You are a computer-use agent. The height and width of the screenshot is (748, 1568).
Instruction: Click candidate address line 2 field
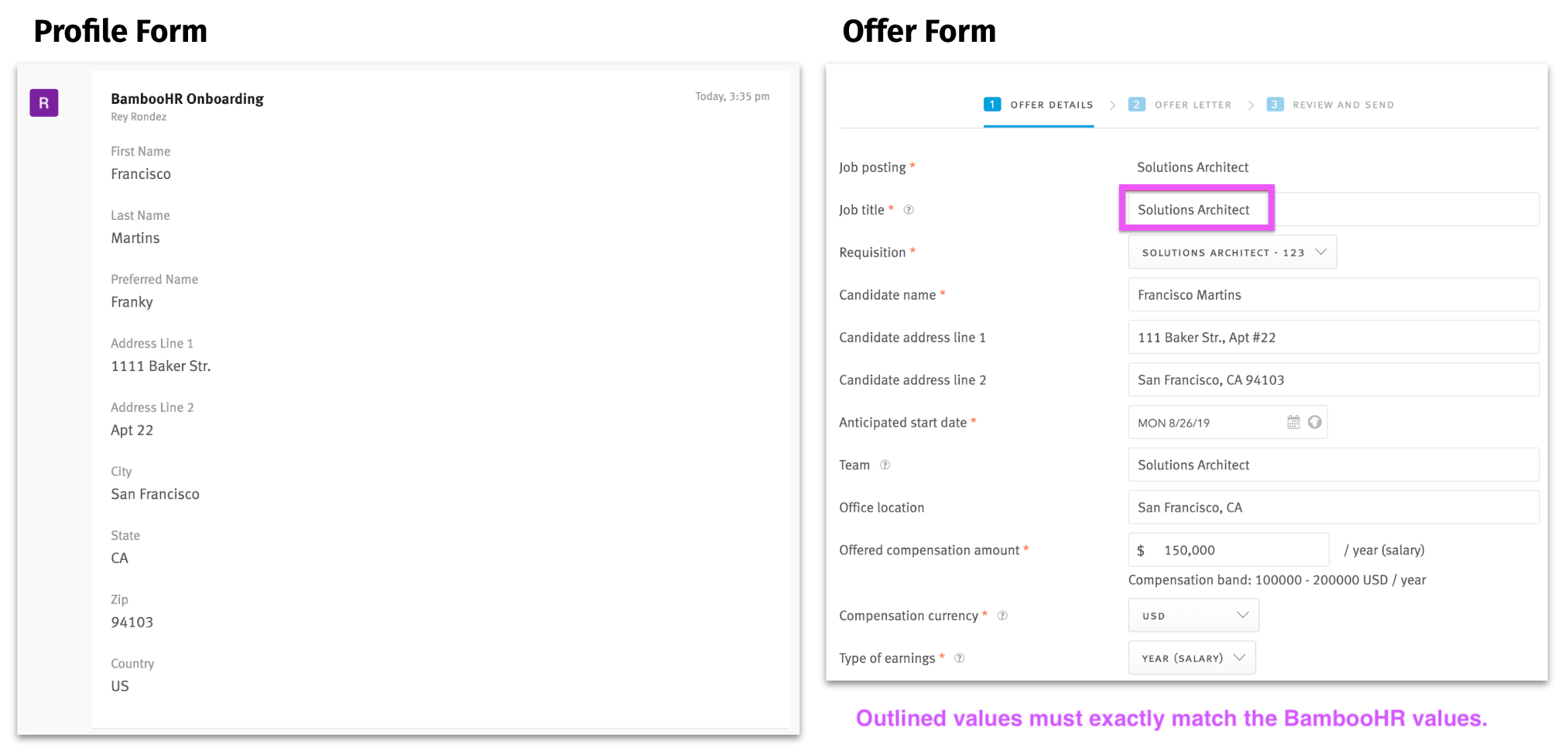[x=1332, y=379]
